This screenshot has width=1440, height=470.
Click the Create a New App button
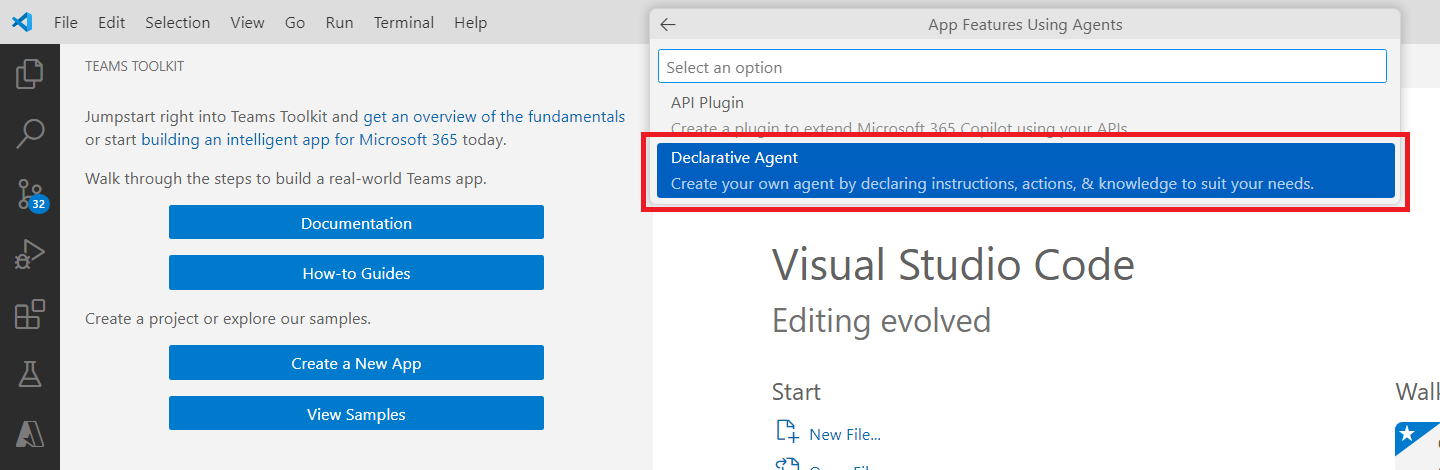(x=356, y=363)
